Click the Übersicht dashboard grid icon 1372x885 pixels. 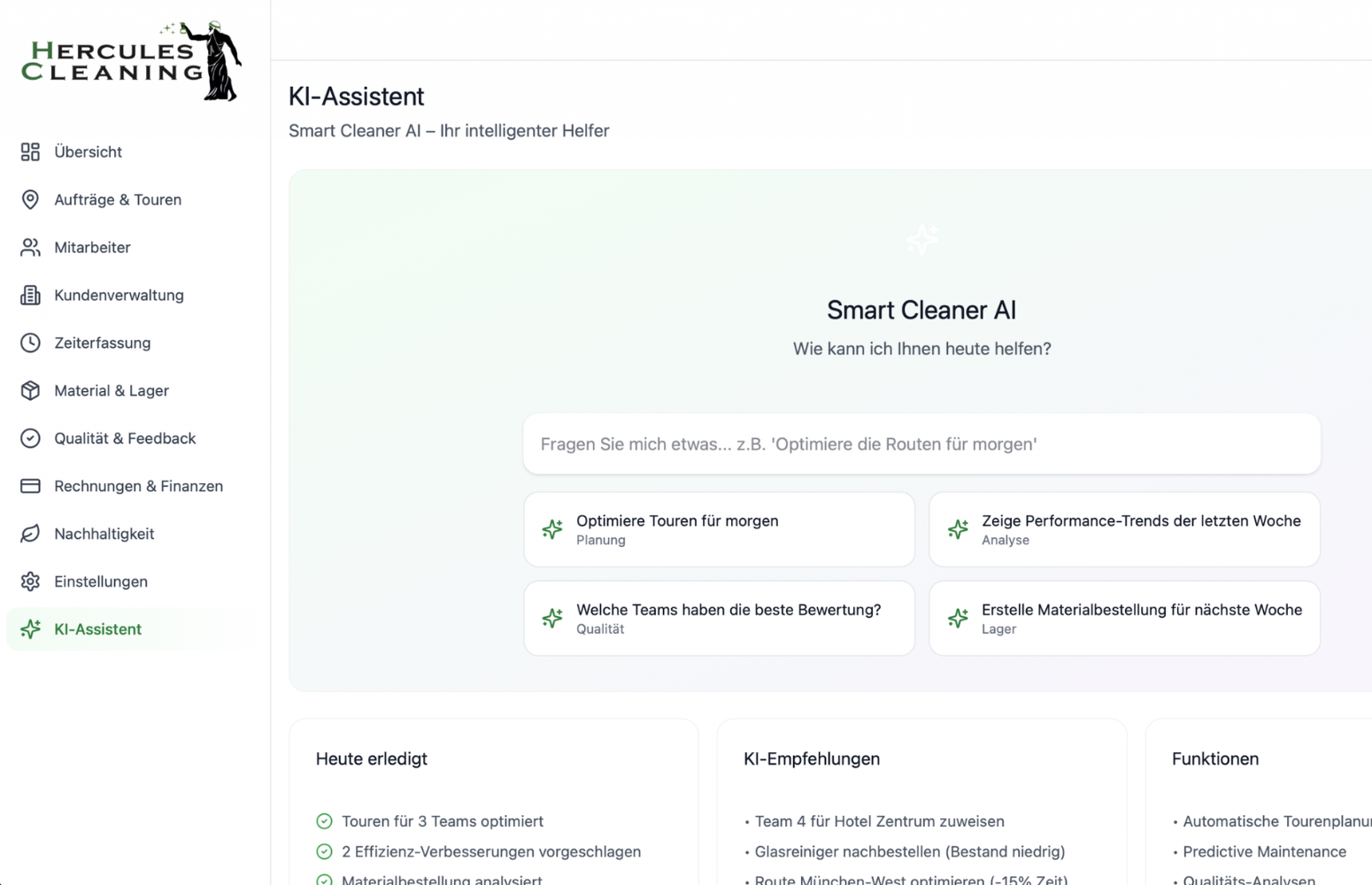click(30, 152)
